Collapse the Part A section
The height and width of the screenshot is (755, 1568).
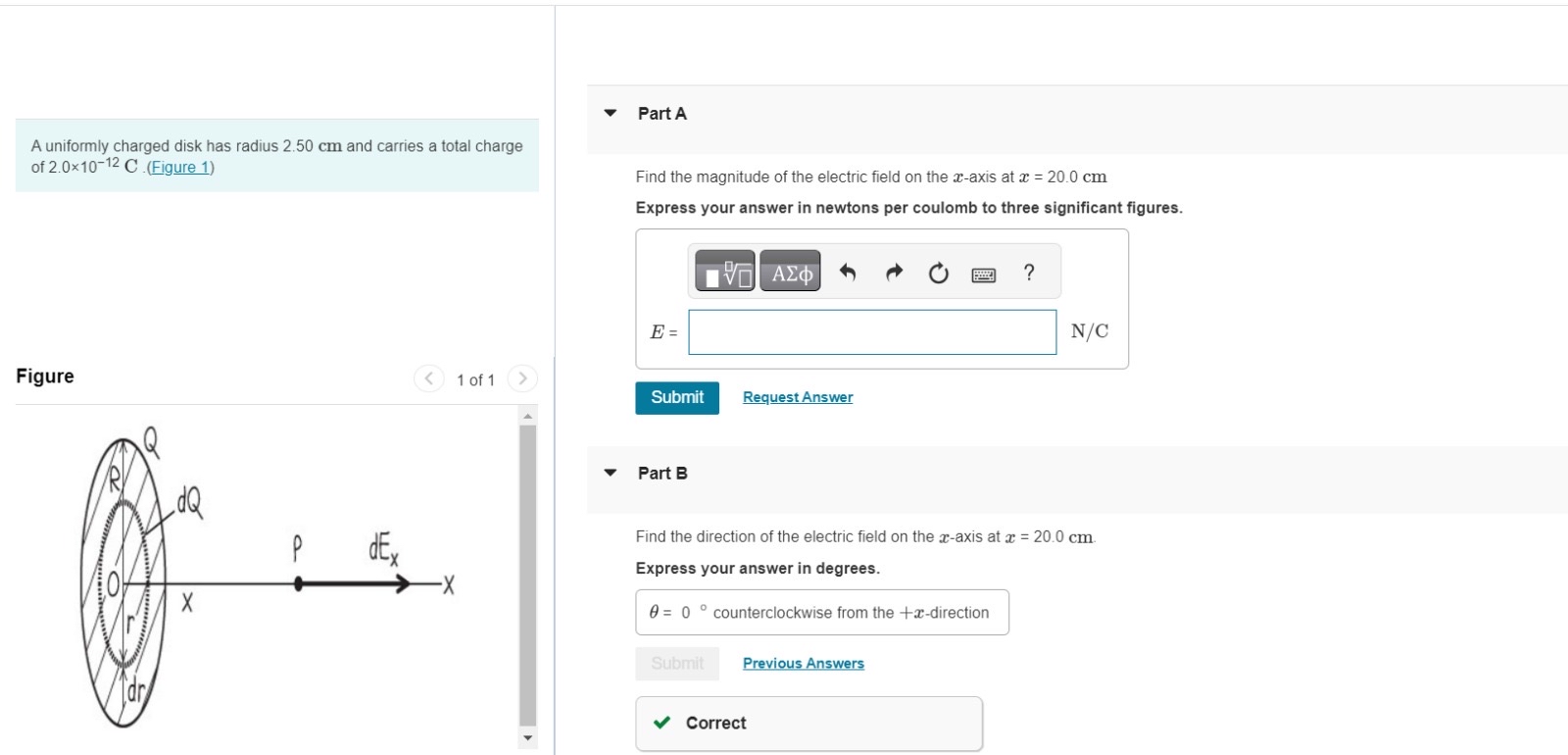pos(609,114)
